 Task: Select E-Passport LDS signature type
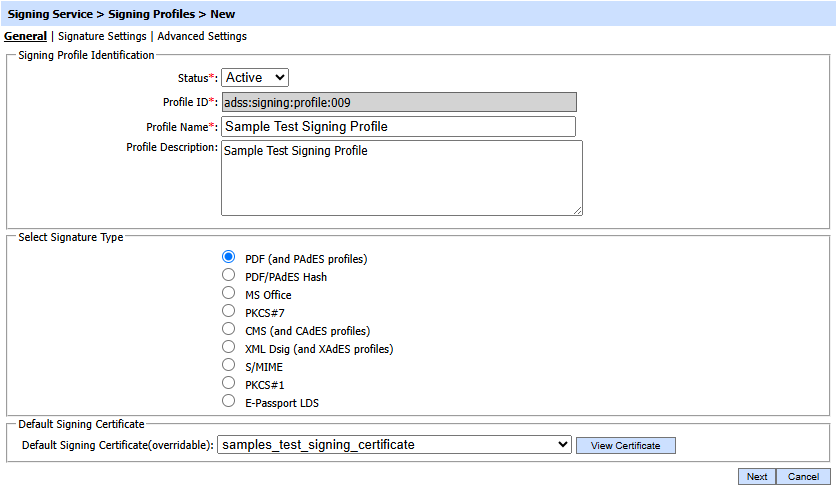coord(228,401)
